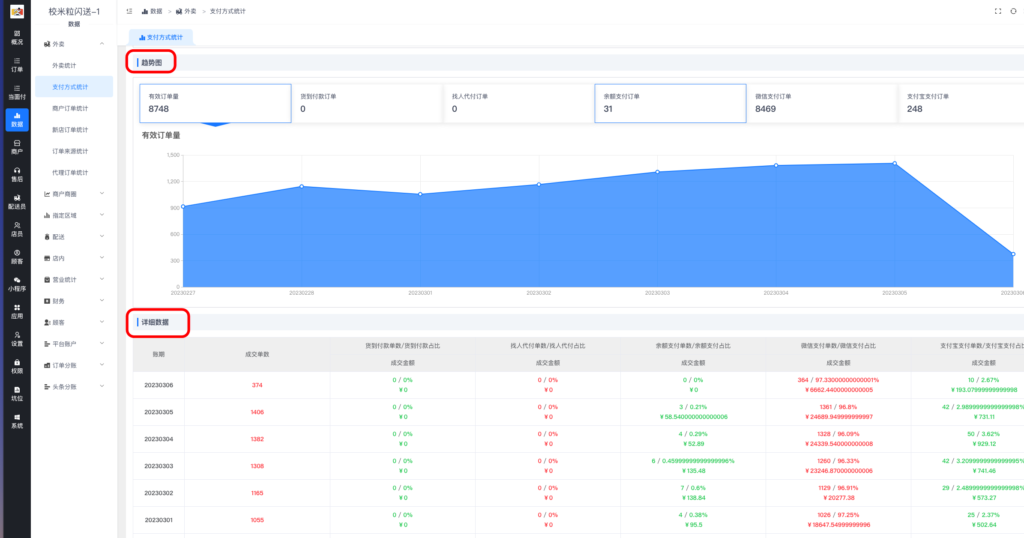Click the 售后 after-sales headset icon
Viewport: 1024px width, 538px height.
coord(16,174)
